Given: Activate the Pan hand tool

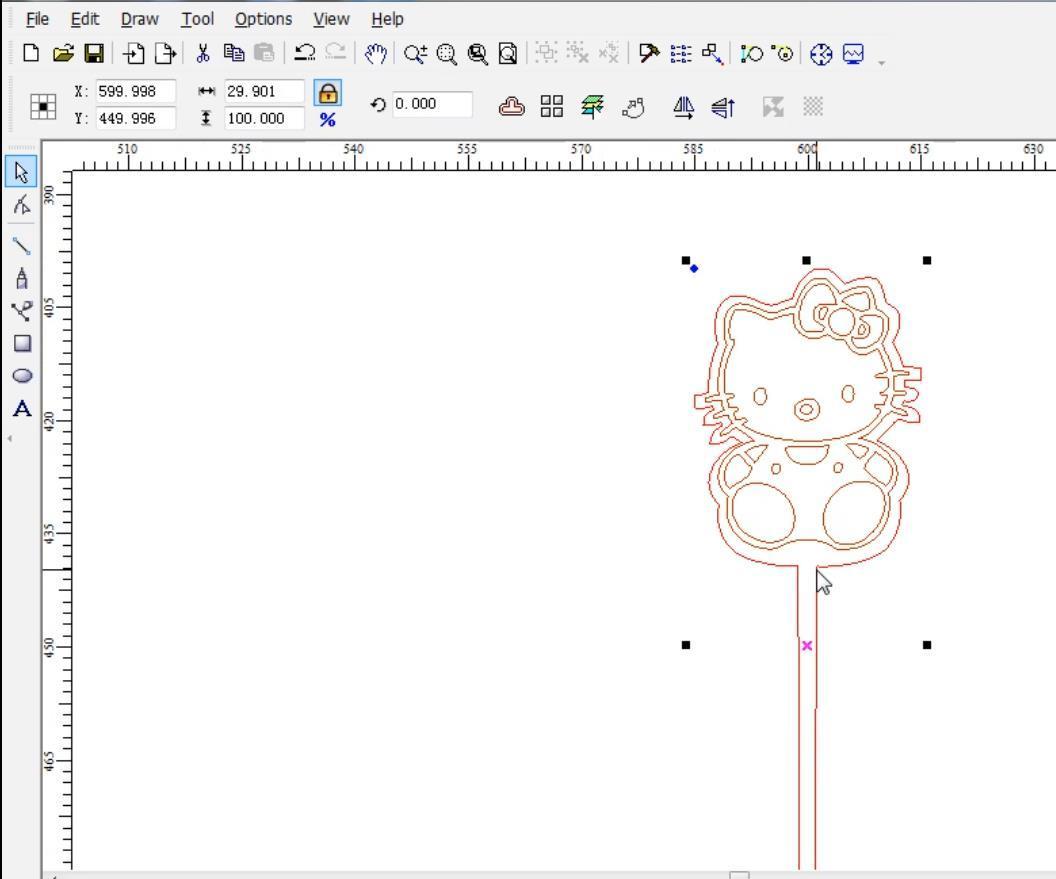Looking at the screenshot, I should tap(377, 55).
